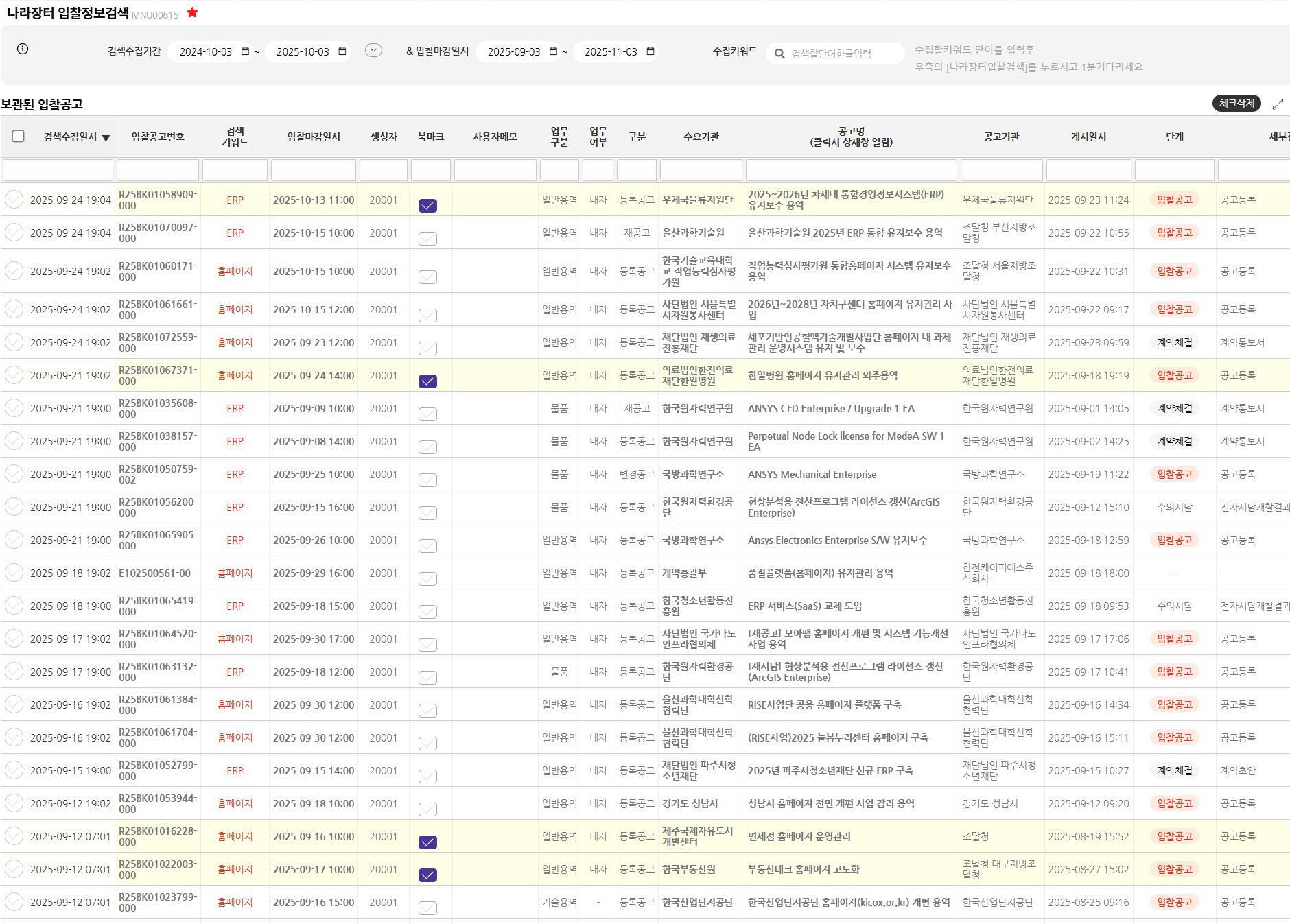Open calendar for bid deadline 2025-11-03
The image size is (1290, 924).
tap(650, 51)
